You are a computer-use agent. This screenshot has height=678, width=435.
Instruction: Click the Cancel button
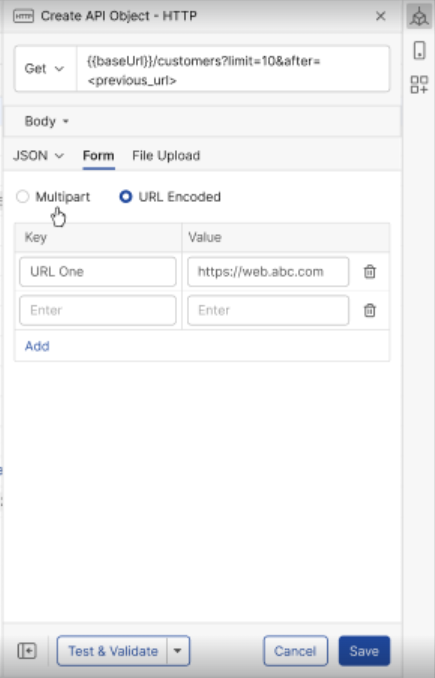[x=295, y=651]
